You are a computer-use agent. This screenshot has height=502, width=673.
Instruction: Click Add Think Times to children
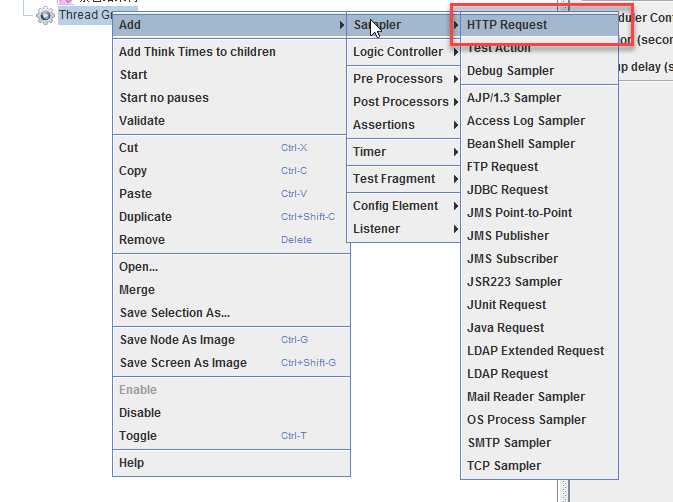click(197, 52)
